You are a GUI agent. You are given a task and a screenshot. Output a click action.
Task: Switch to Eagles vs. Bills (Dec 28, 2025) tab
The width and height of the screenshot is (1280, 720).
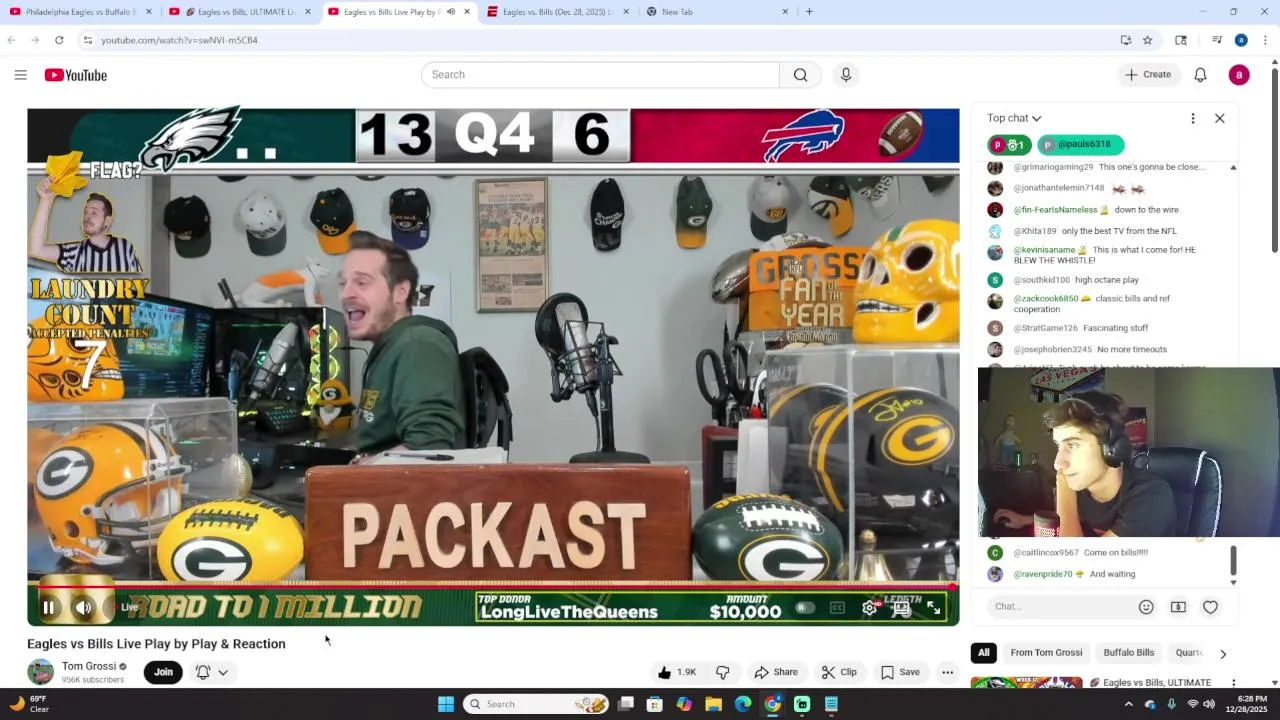[558, 12]
